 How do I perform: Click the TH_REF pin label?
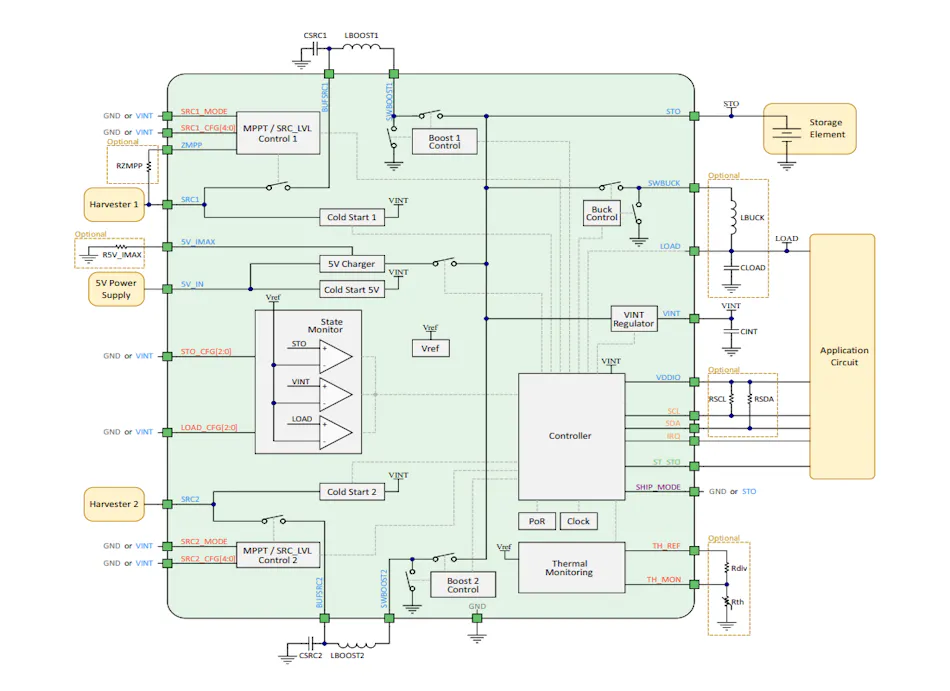point(666,546)
